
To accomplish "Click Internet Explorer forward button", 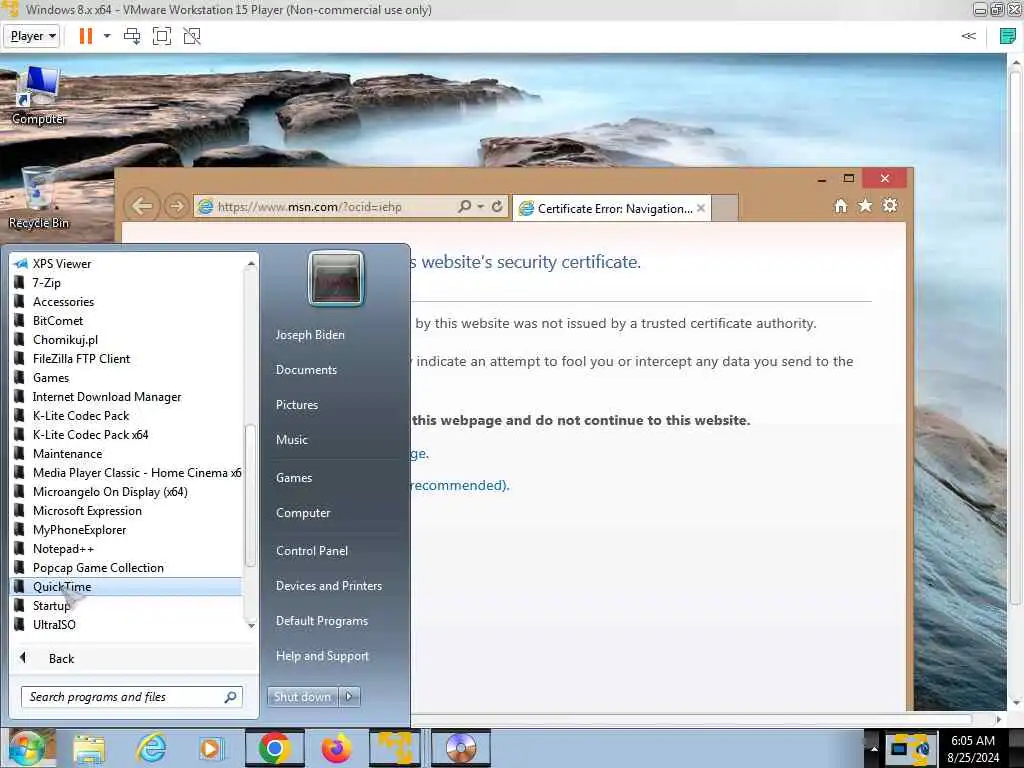I will (176, 206).
